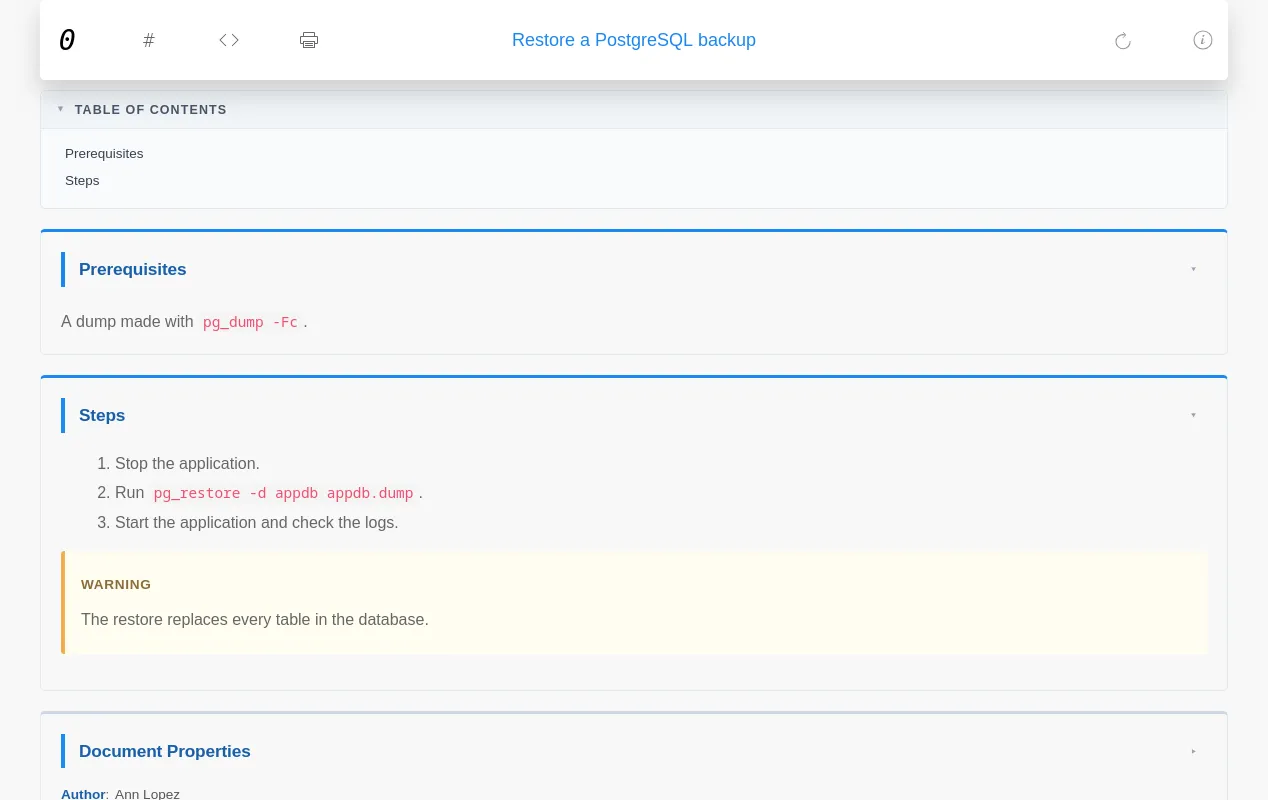The height and width of the screenshot is (800, 1280).
Task: Click the Prerequisites section heading
Action: (133, 269)
